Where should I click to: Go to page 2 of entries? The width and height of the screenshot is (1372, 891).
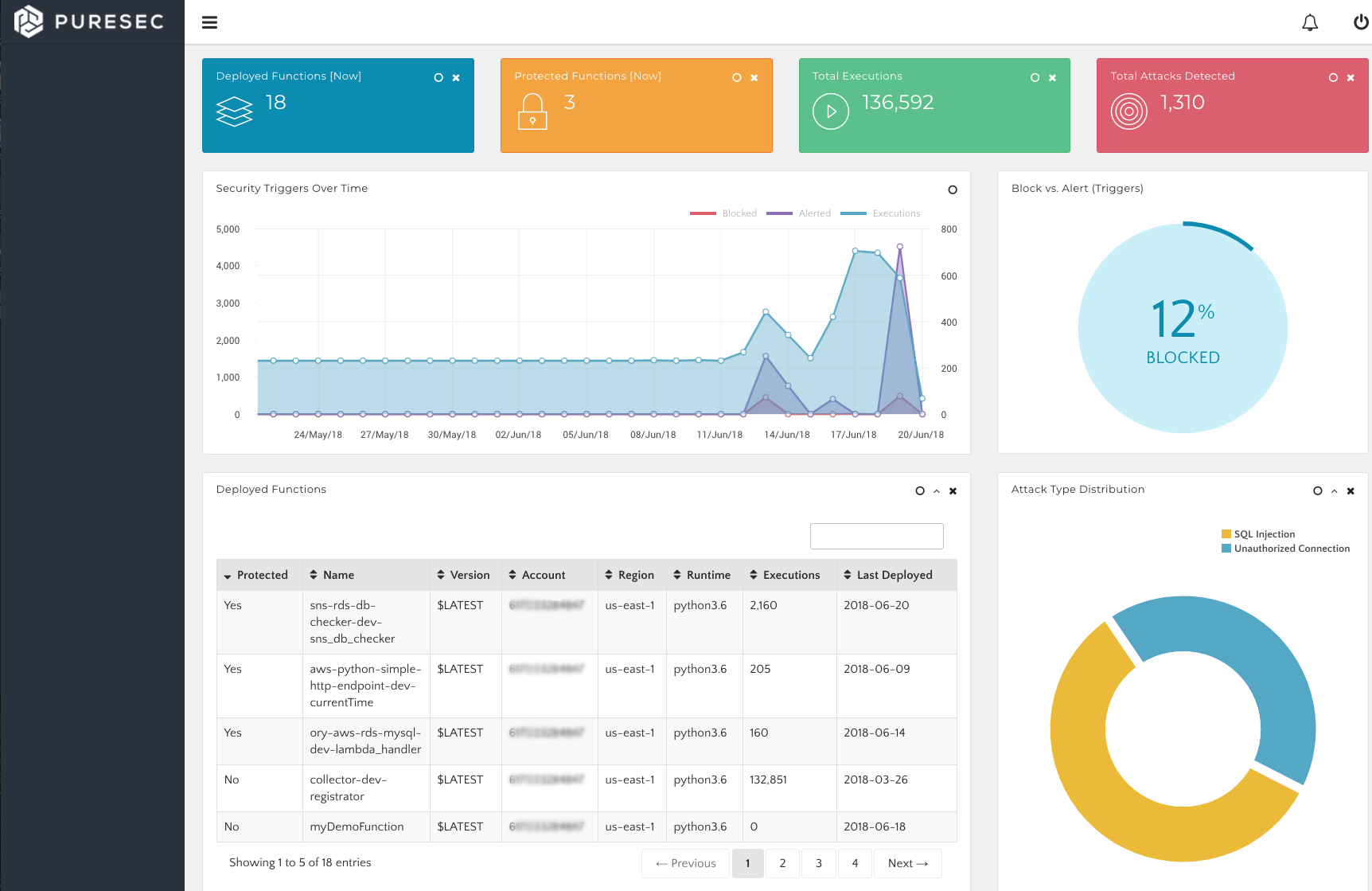coord(783,863)
